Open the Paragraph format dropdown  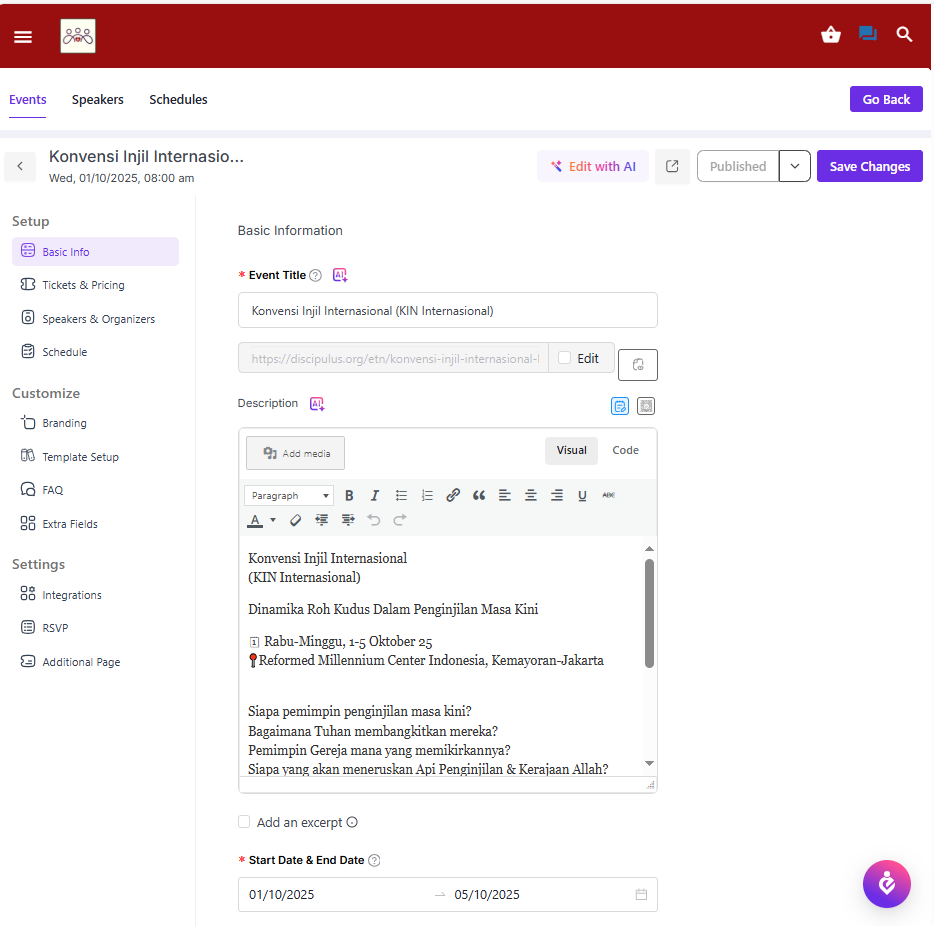289,495
